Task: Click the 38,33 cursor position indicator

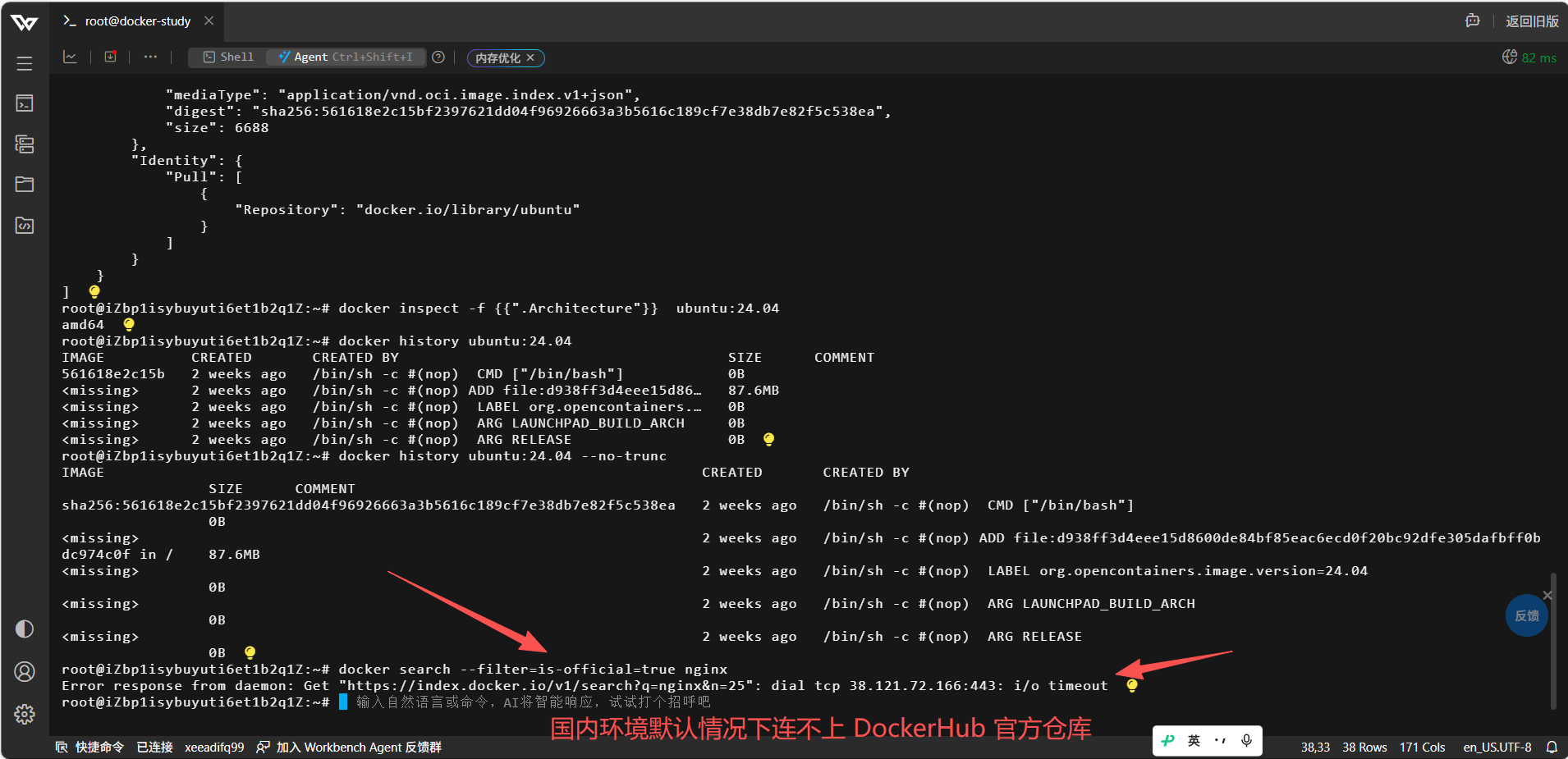Action: coord(1315,747)
